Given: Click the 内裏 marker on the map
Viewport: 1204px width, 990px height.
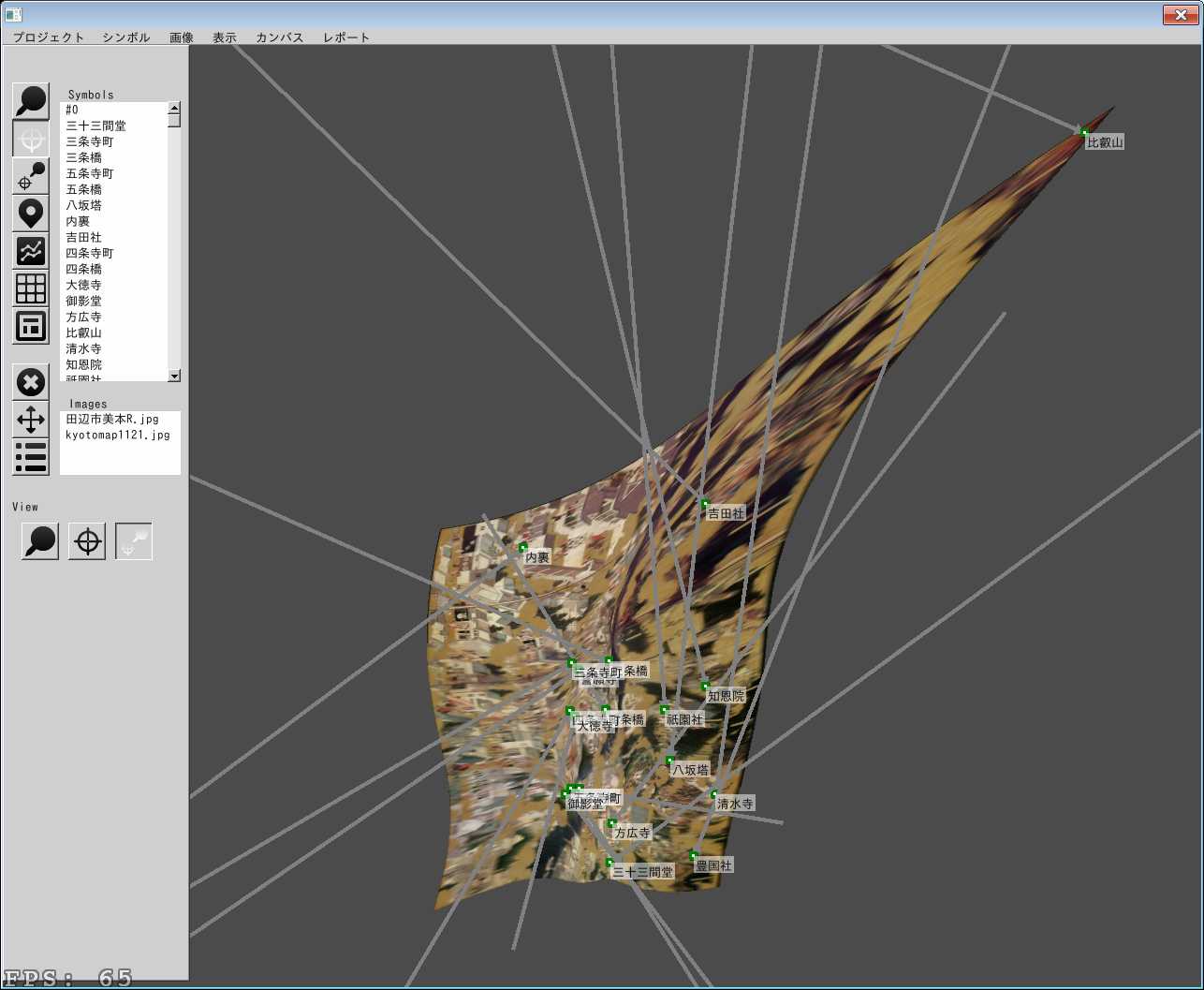Looking at the screenshot, I should [x=523, y=547].
